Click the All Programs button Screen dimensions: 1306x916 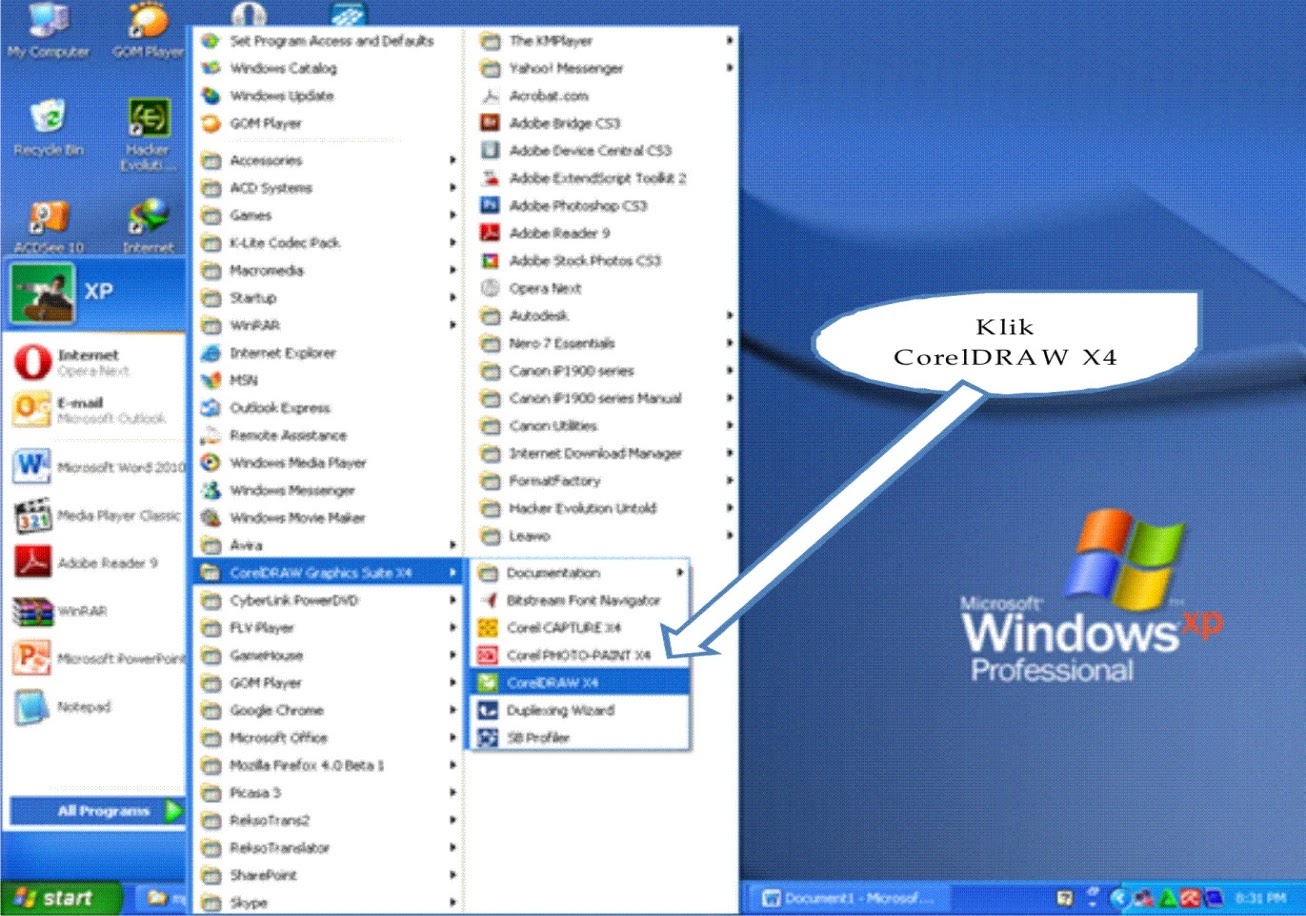97,811
